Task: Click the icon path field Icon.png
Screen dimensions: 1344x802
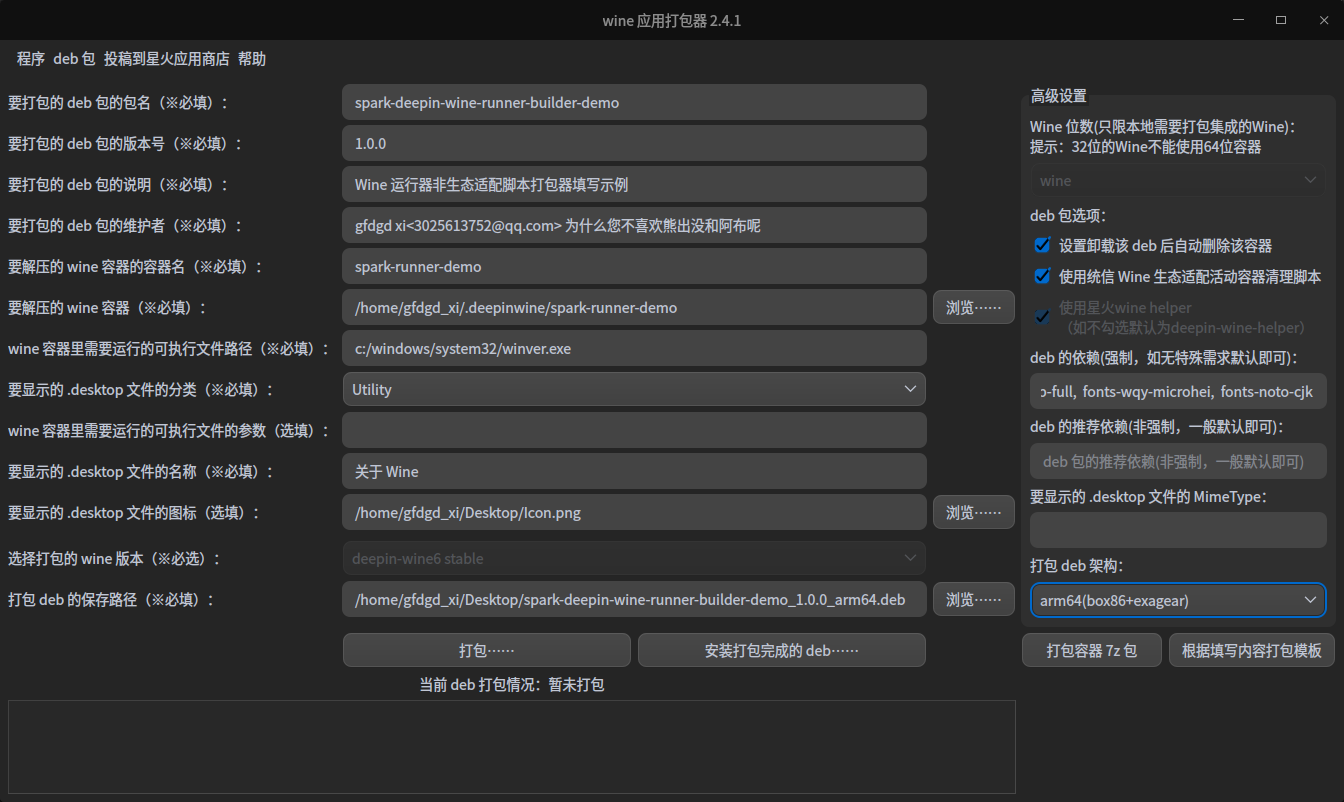Action: (634, 512)
